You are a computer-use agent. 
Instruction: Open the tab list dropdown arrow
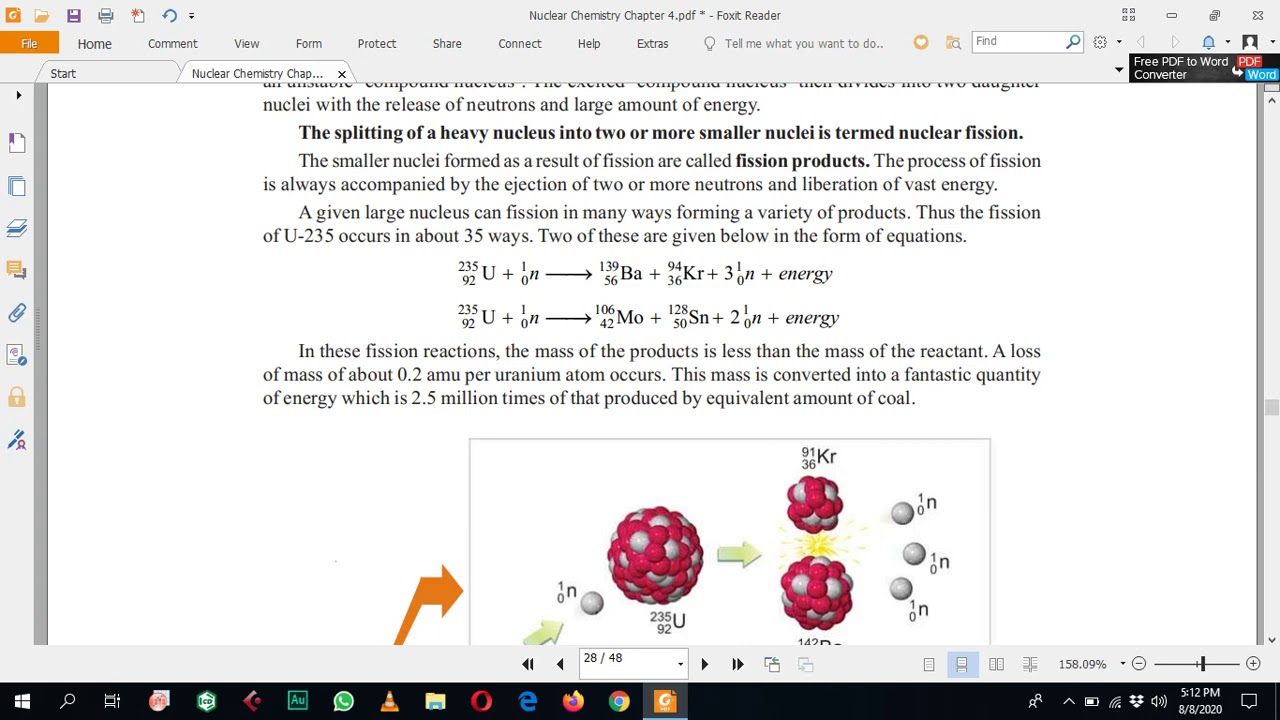tap(1118, 70)
